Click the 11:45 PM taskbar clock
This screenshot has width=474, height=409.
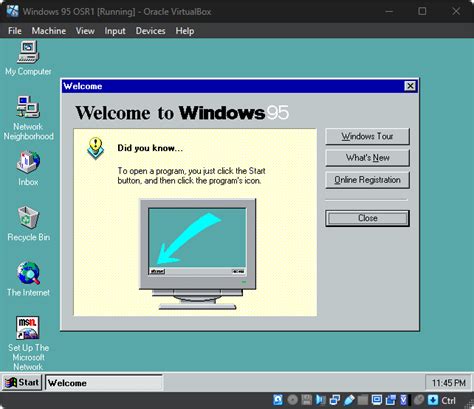point(448,383)
